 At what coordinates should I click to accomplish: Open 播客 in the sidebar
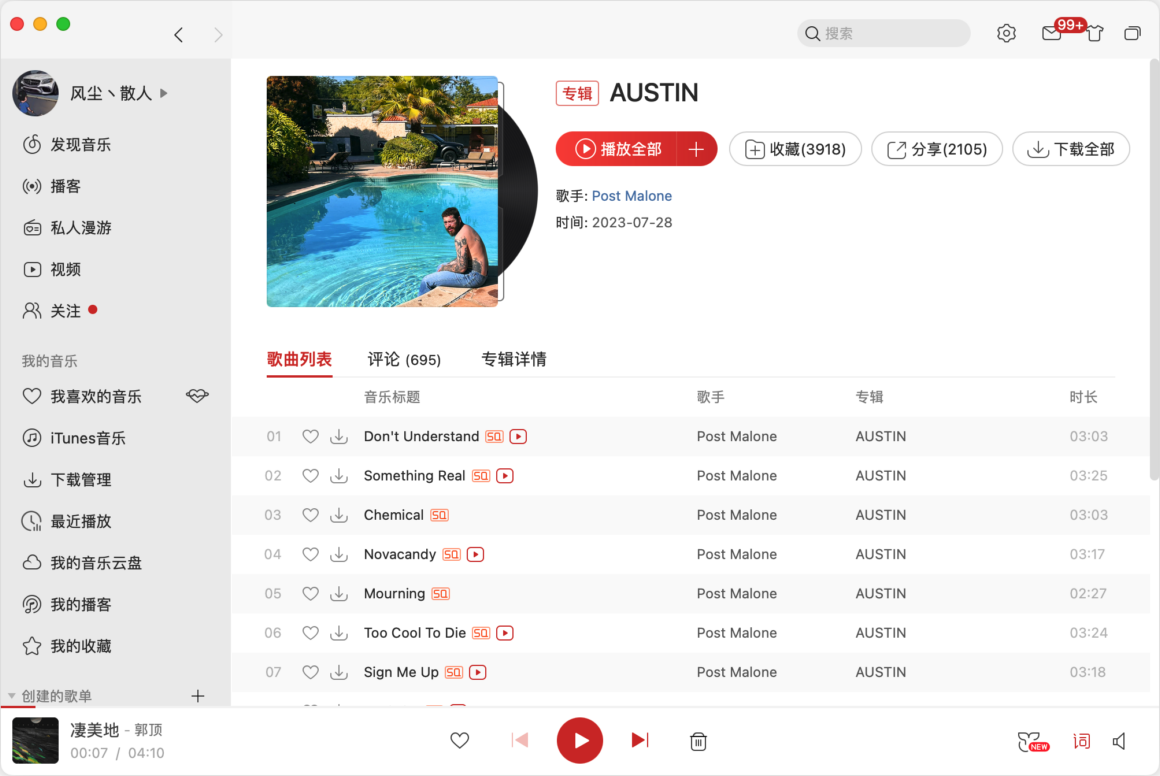(52, 186)
